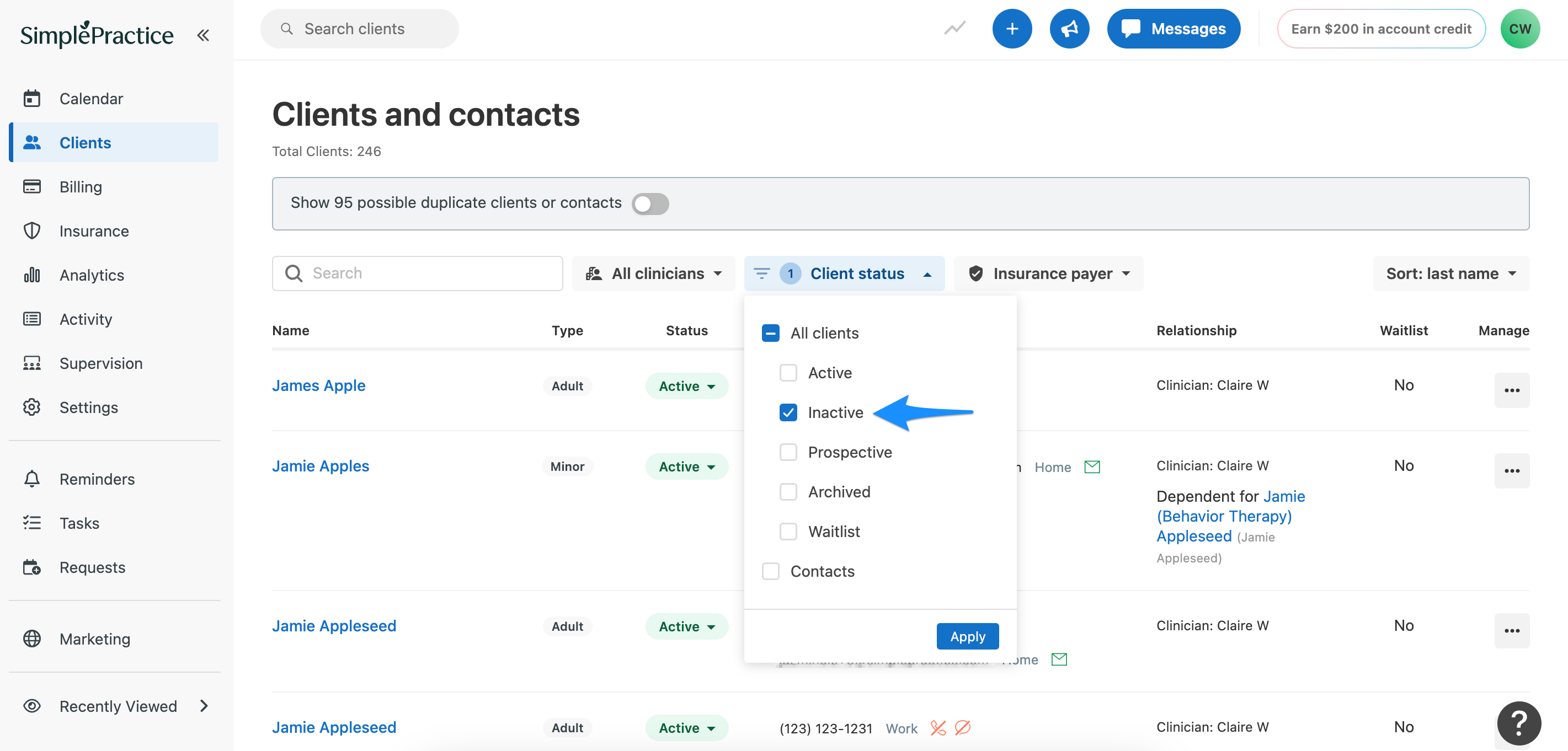Open James Apple client link
1568x751 pixels.
click(318, 385)
